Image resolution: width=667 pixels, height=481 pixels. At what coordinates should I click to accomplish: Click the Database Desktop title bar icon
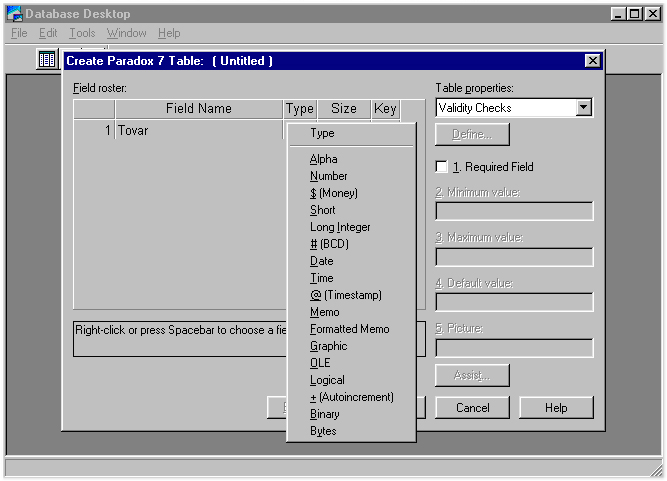tap(14, 14)
